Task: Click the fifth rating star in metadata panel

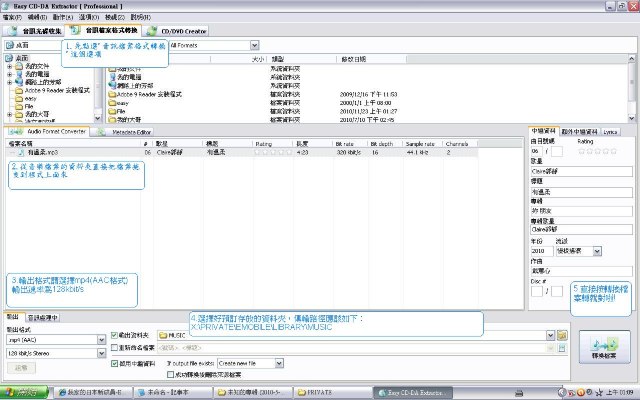Action: [x=613, y=151]
